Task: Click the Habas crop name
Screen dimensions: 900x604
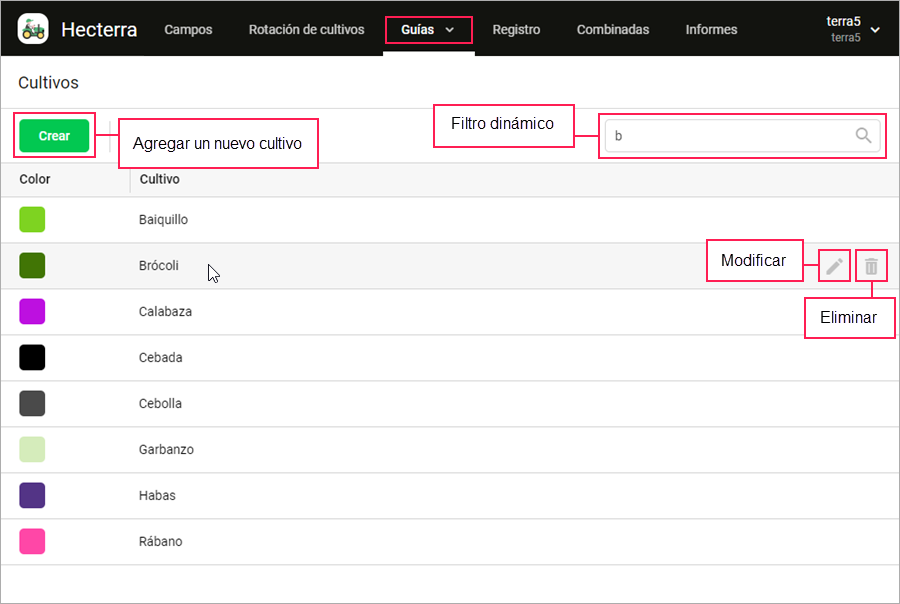Action: point(157,495)
